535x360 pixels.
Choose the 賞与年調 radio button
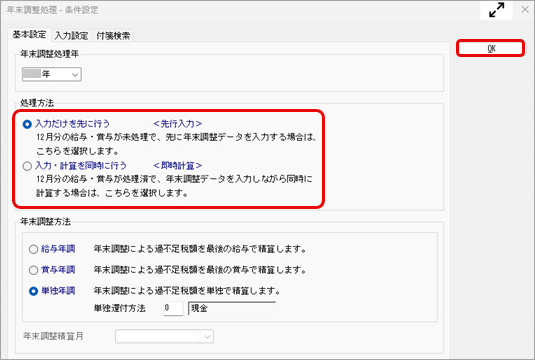pyautogui.click(x=33, y=270)
